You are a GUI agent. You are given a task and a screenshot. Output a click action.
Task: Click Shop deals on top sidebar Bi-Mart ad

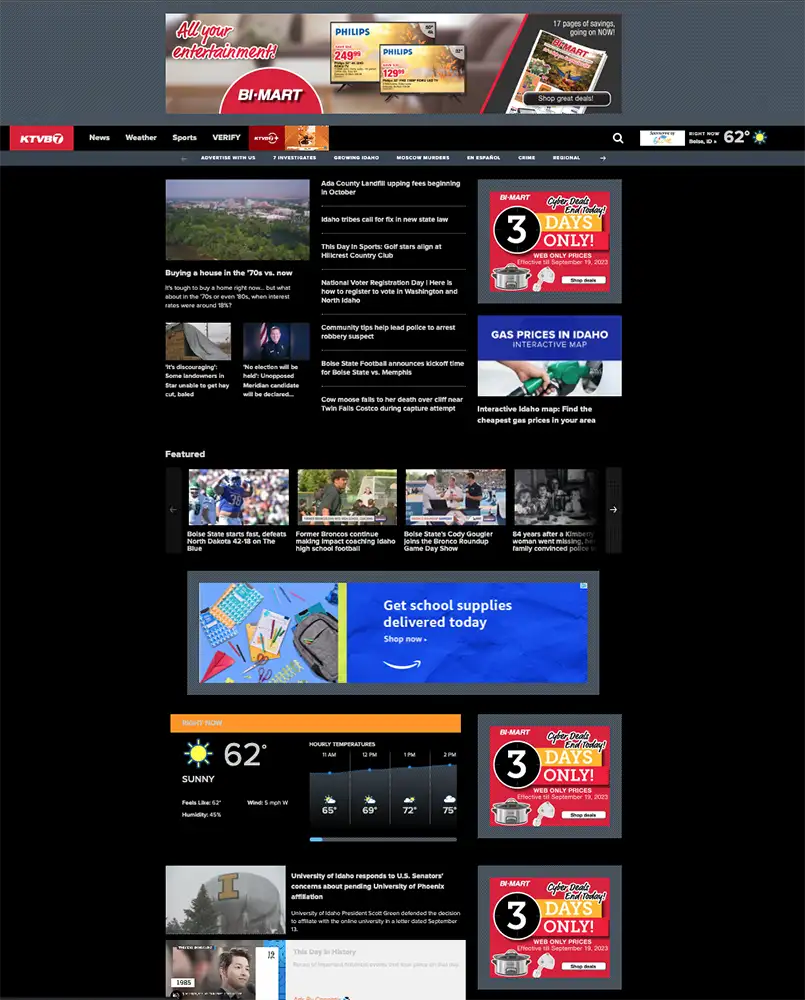pos(583,280)
